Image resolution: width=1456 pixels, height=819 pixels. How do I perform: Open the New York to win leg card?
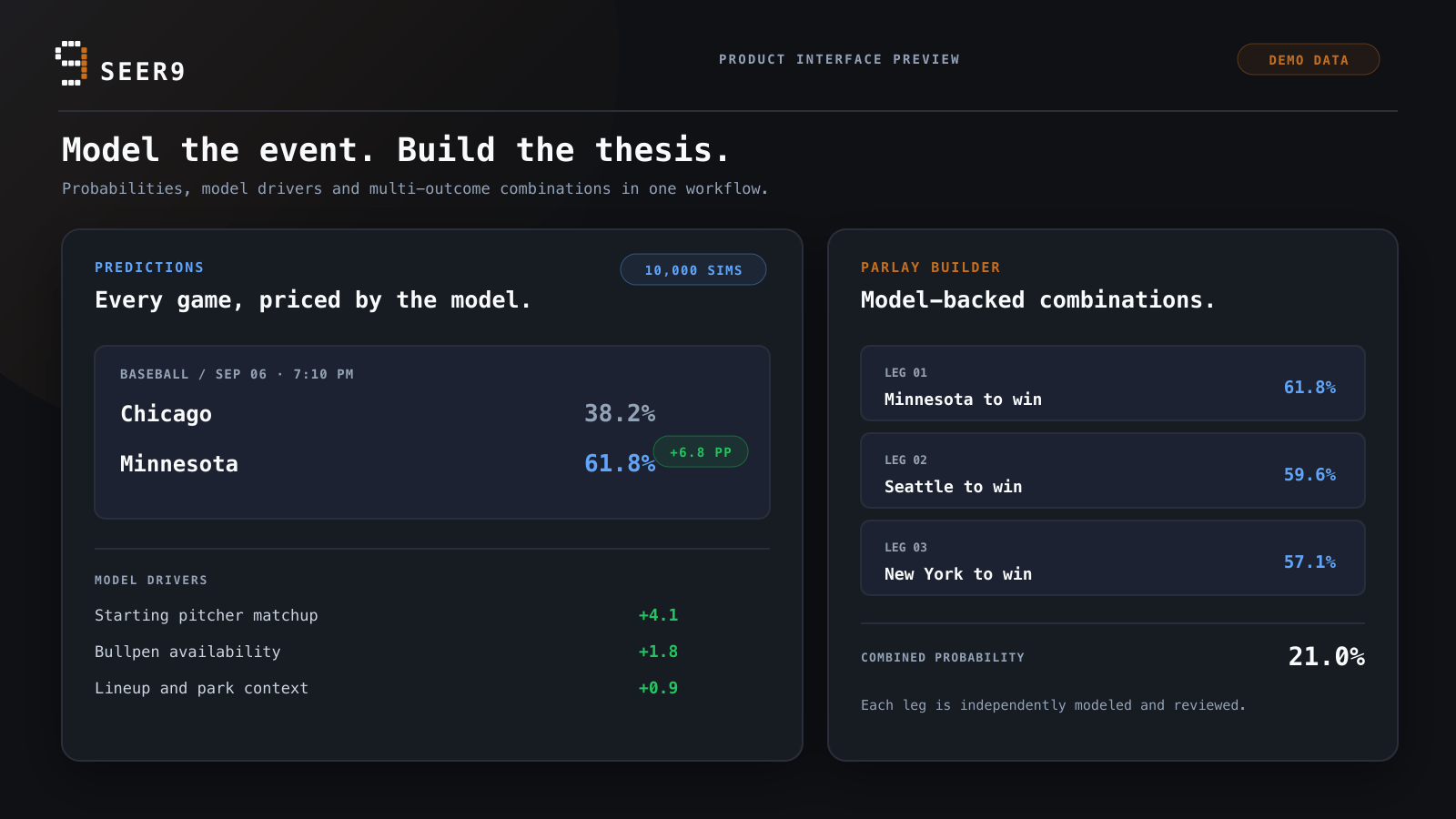1113,558
